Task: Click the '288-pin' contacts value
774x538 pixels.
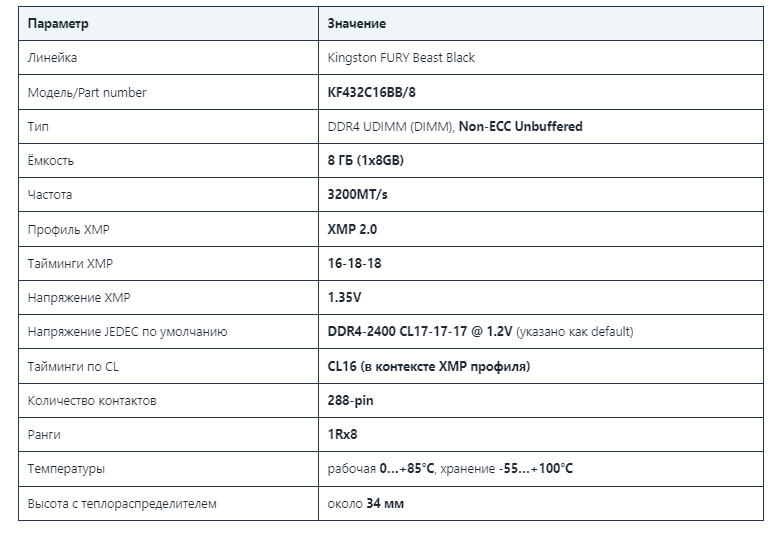Action: (350, 400)
